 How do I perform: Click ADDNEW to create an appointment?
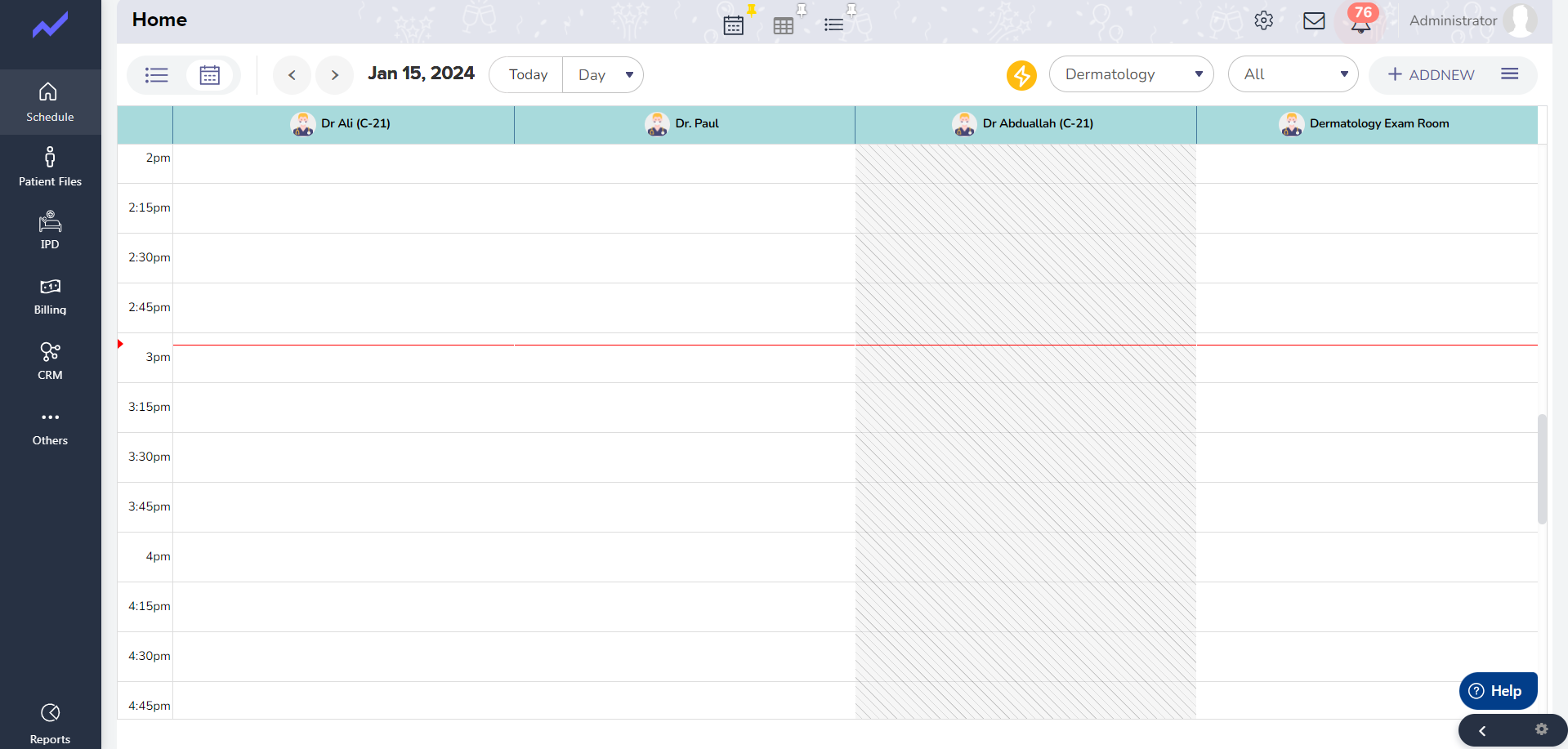1431,74
